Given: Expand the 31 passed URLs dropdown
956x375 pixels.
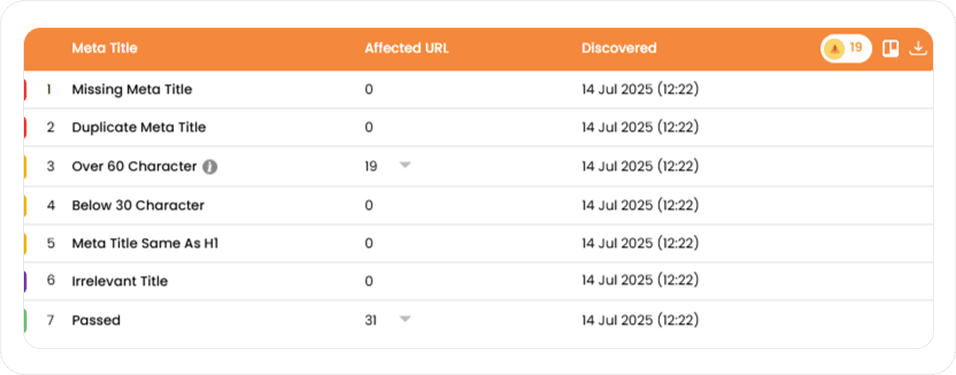Looking at the screenshot, I should pyautogui.click(x=405, y=318).
